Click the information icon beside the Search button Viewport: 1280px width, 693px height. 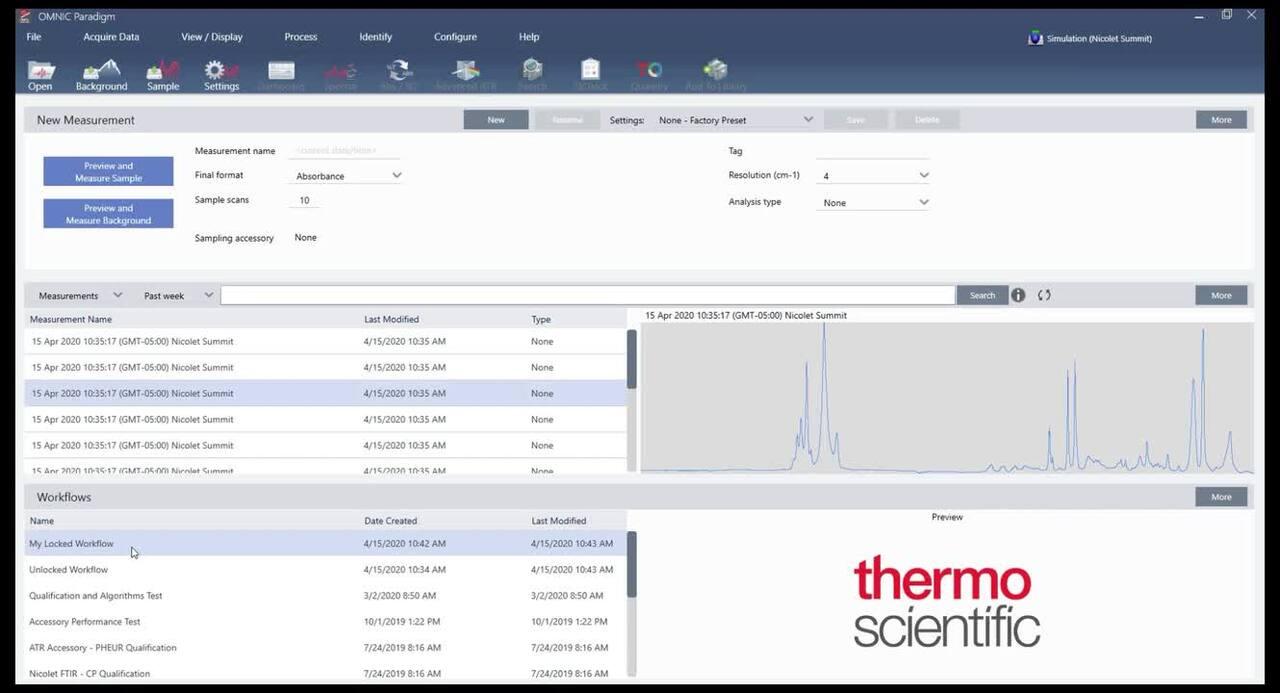1018,295
